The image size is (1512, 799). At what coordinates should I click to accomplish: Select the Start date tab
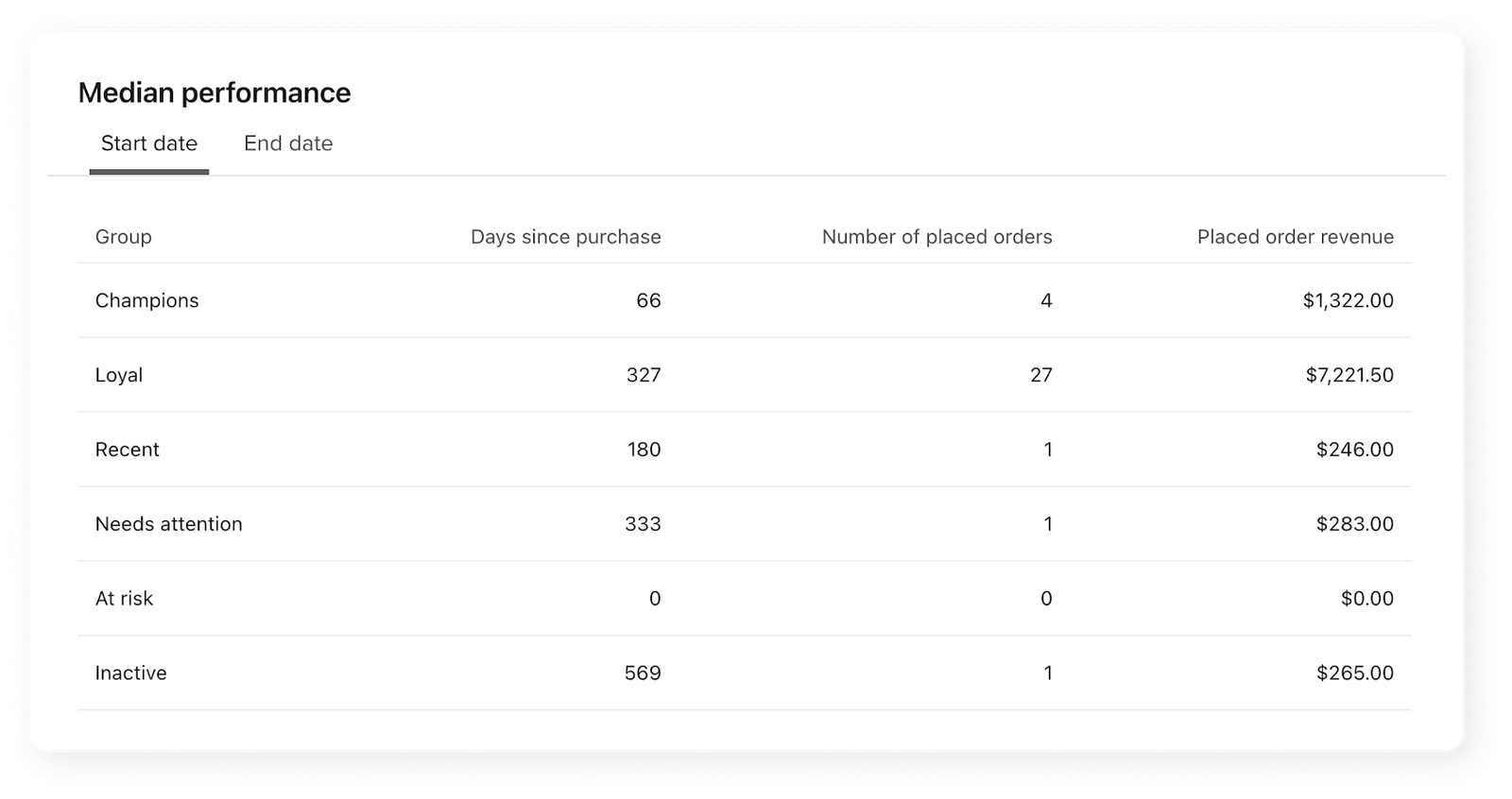[x=149, y=144]
